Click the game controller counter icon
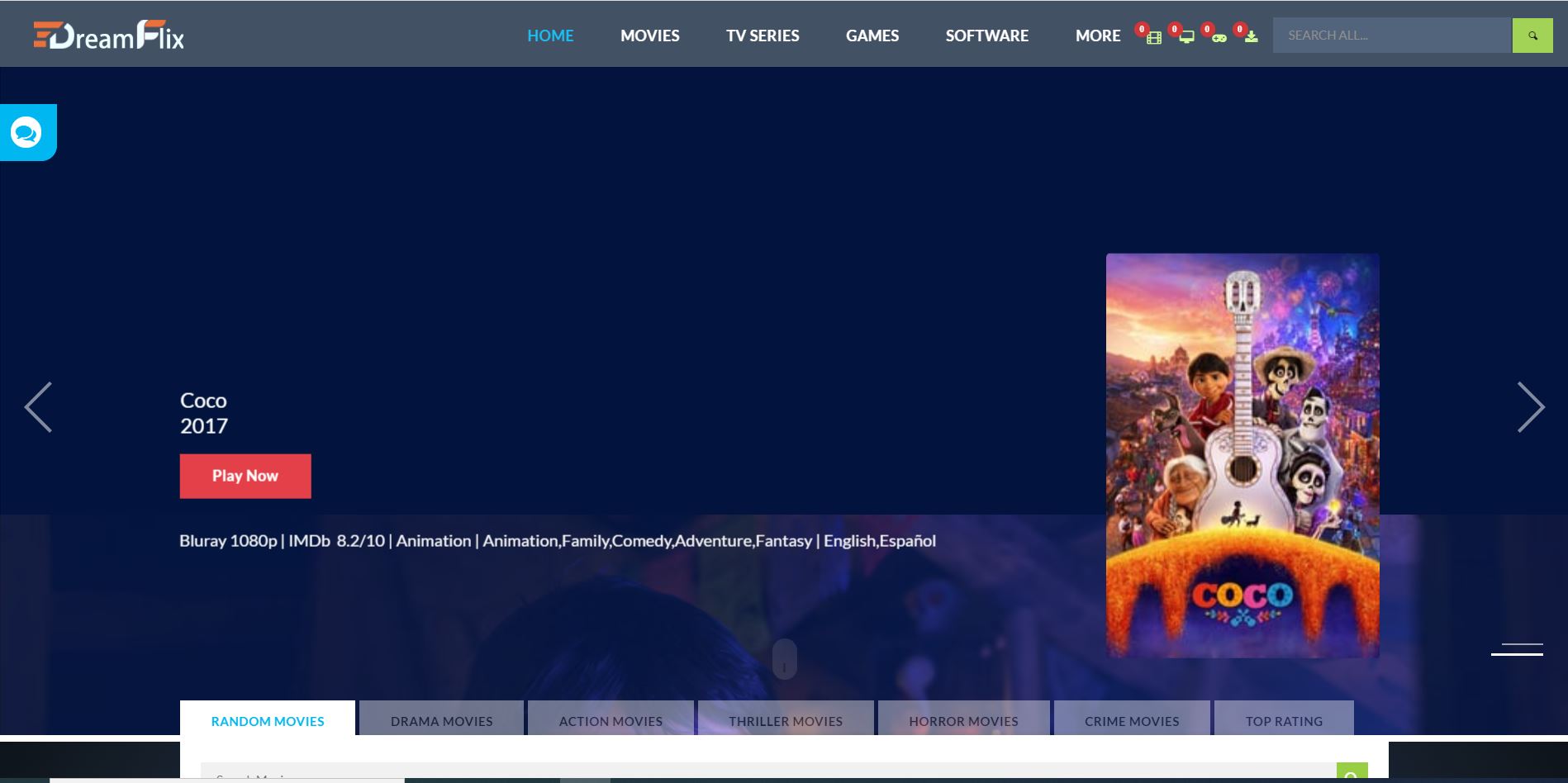The height and width of the screenshot is (783, 1568). 1219,37
